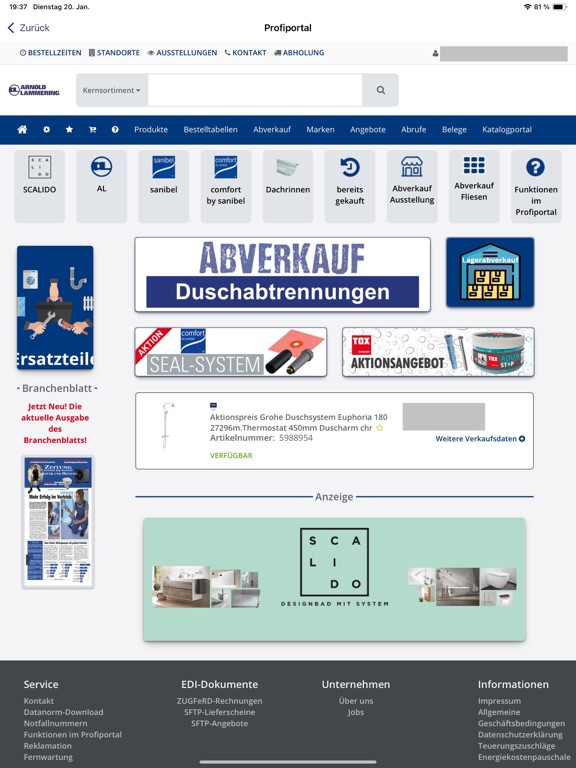The image size is (576, 768).
Task: Open the Abverkauf Ausstellung tile
Action: (x=412, y=187)
